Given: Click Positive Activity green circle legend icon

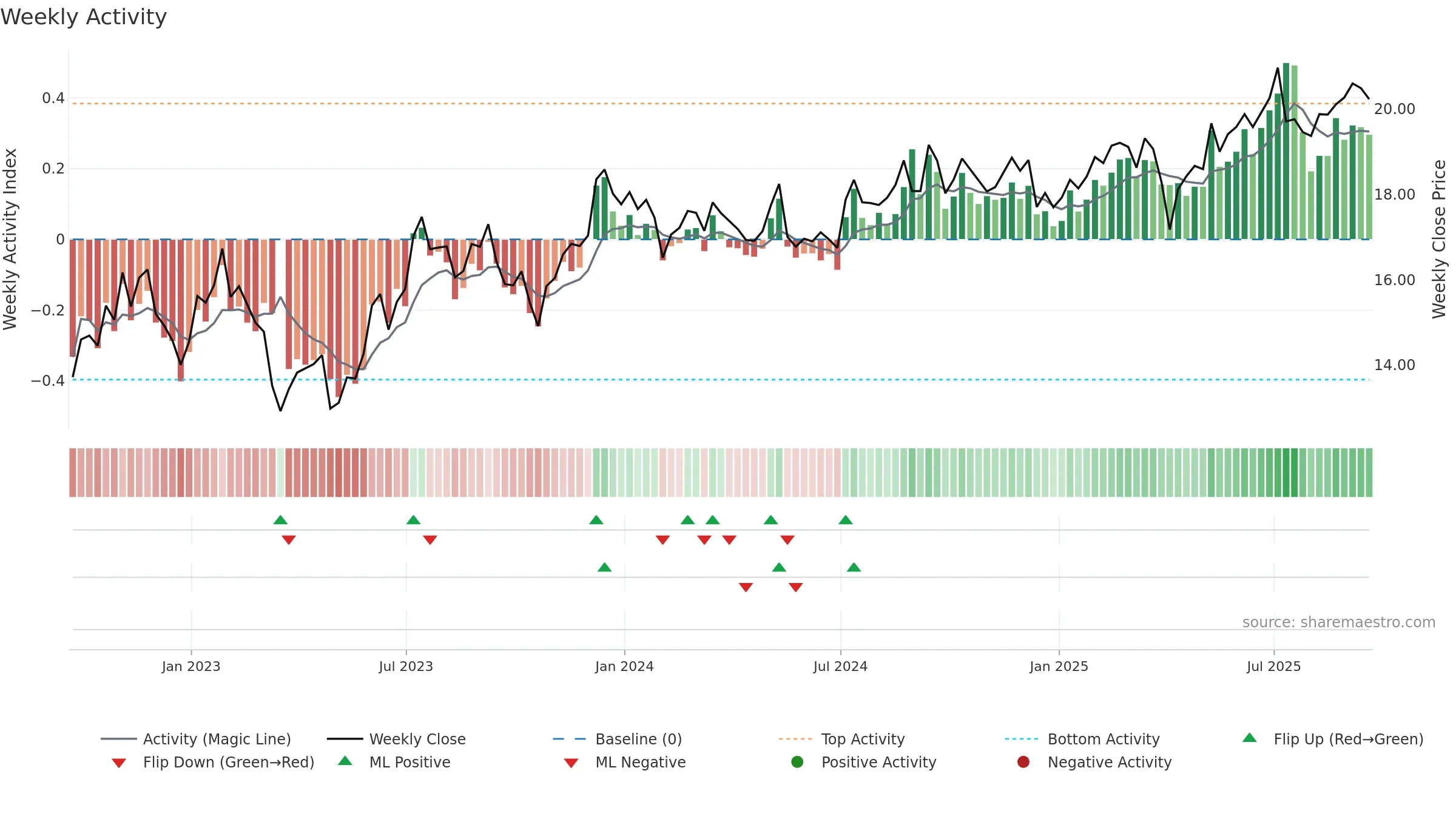Looking at the screenshot, I should click(x=798, y=762).
